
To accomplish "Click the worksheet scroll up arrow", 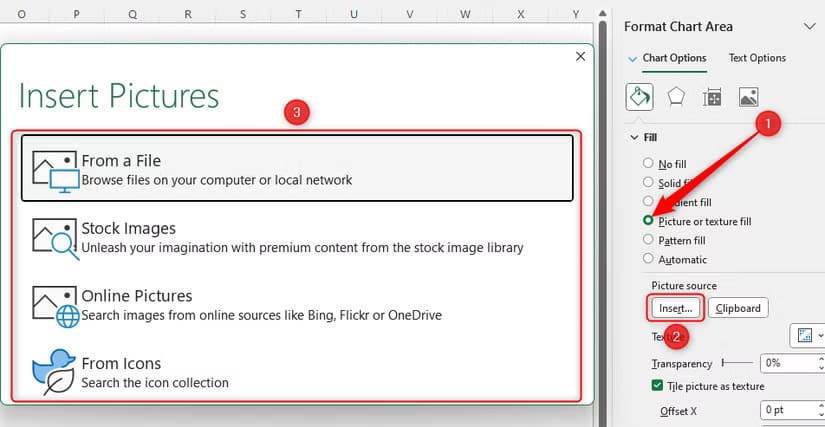I will point(603,14).
